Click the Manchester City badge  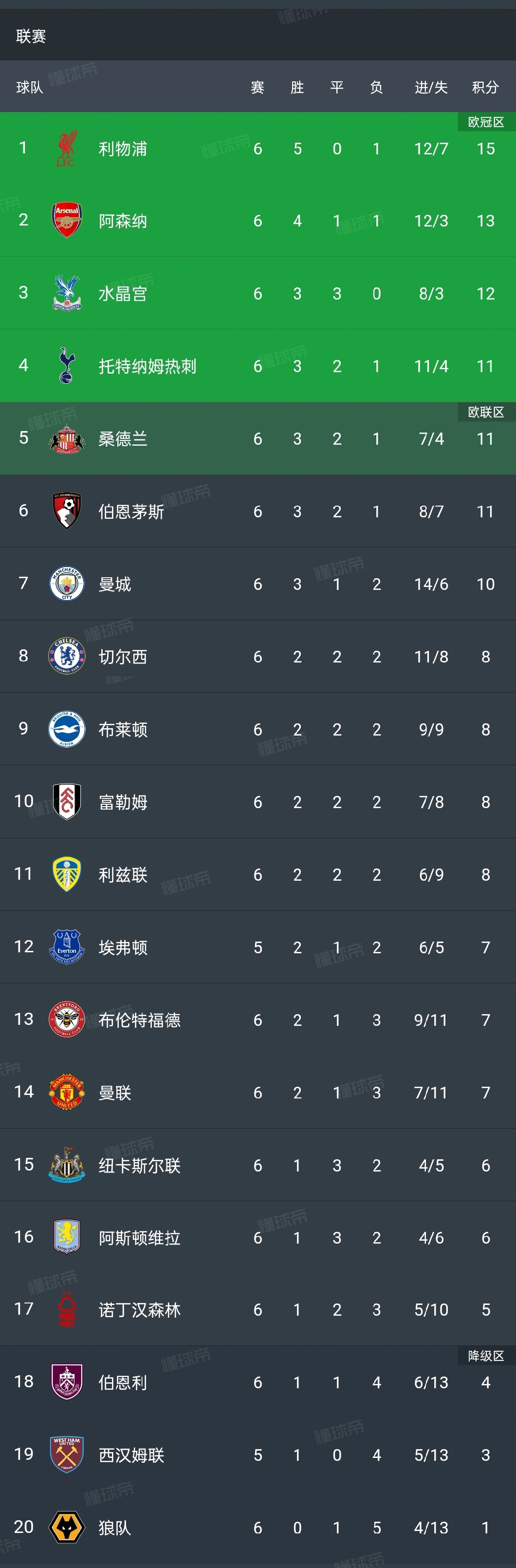coord(66,584)
